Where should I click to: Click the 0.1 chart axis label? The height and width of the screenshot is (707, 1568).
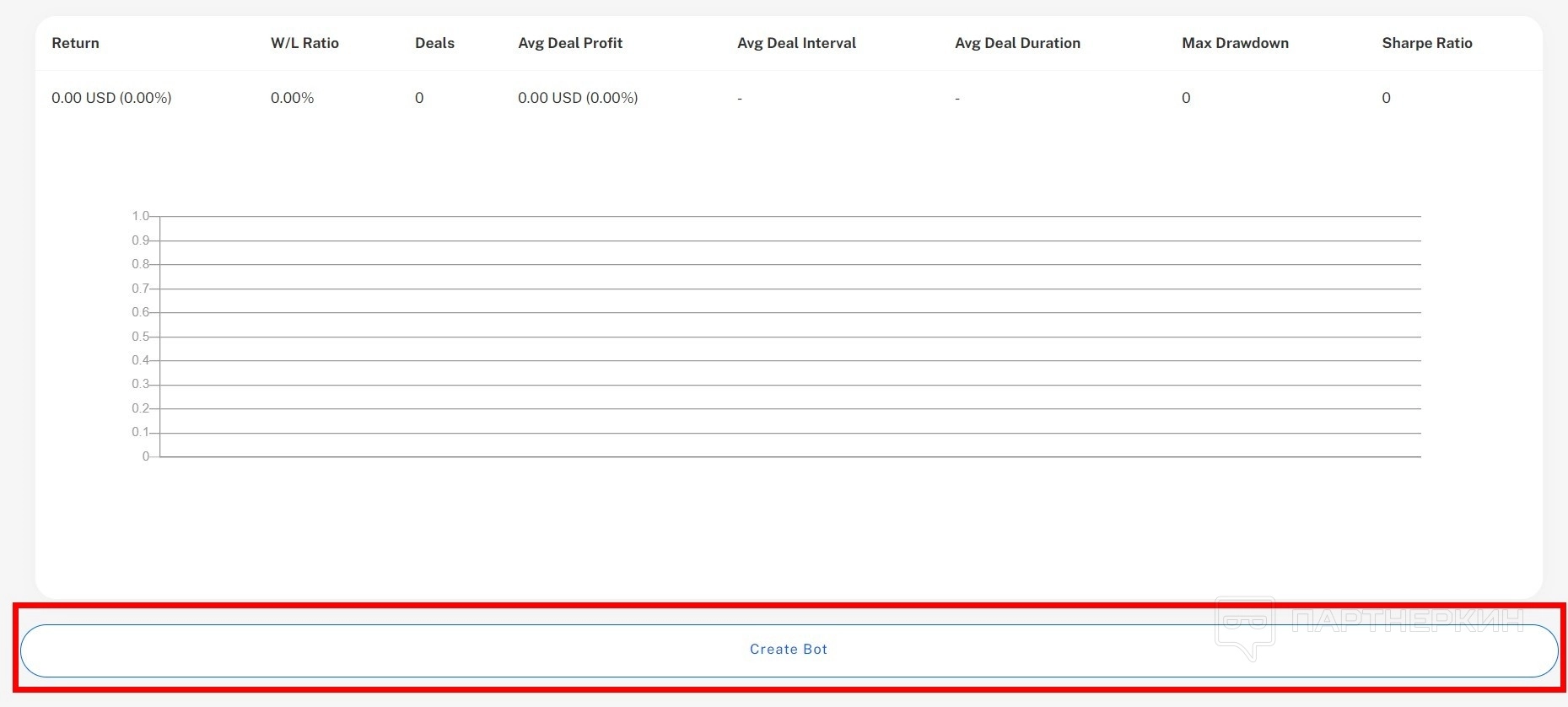click(x=140, y=432)
